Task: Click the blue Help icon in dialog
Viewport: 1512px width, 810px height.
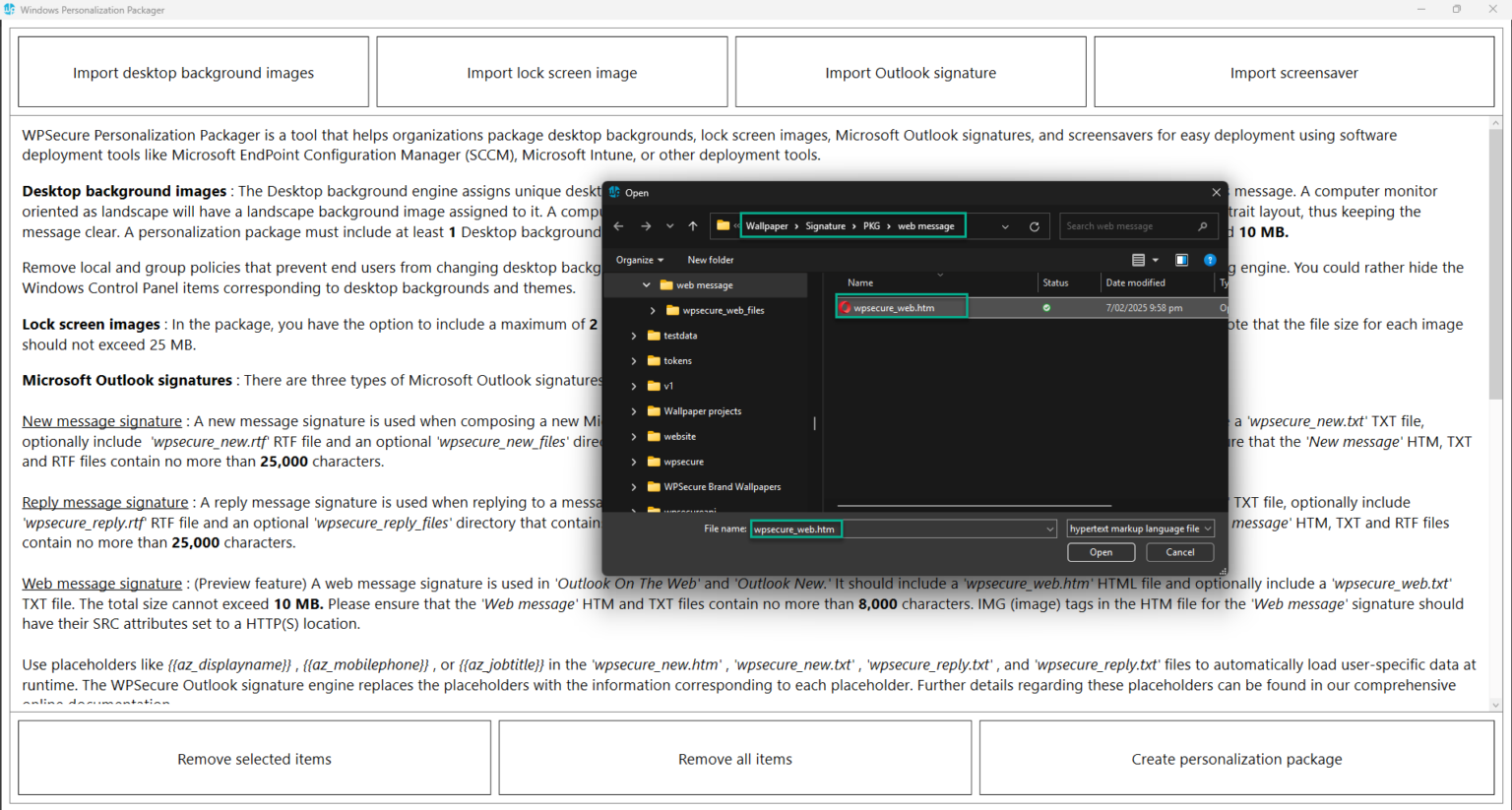Action: 1210,260
